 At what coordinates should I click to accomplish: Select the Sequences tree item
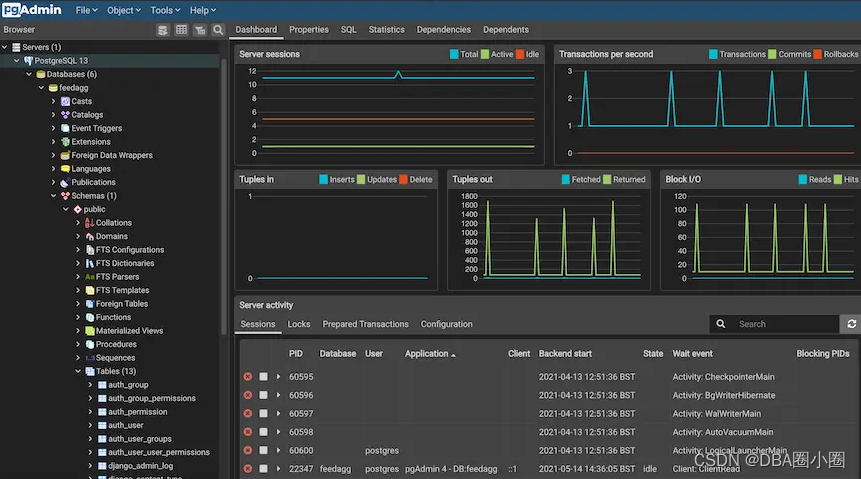coord(115,358)
